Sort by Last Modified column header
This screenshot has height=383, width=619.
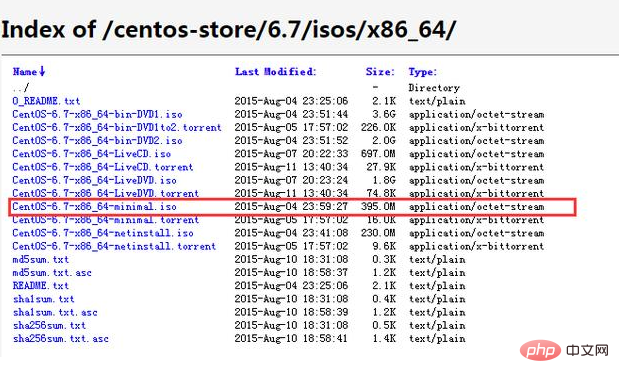(276, 72)
